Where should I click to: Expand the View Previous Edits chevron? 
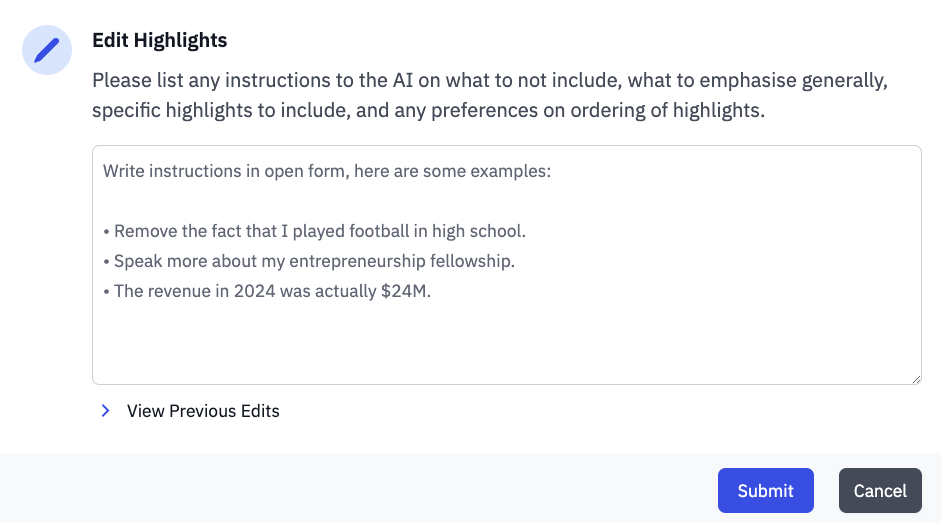click(105, 411)
